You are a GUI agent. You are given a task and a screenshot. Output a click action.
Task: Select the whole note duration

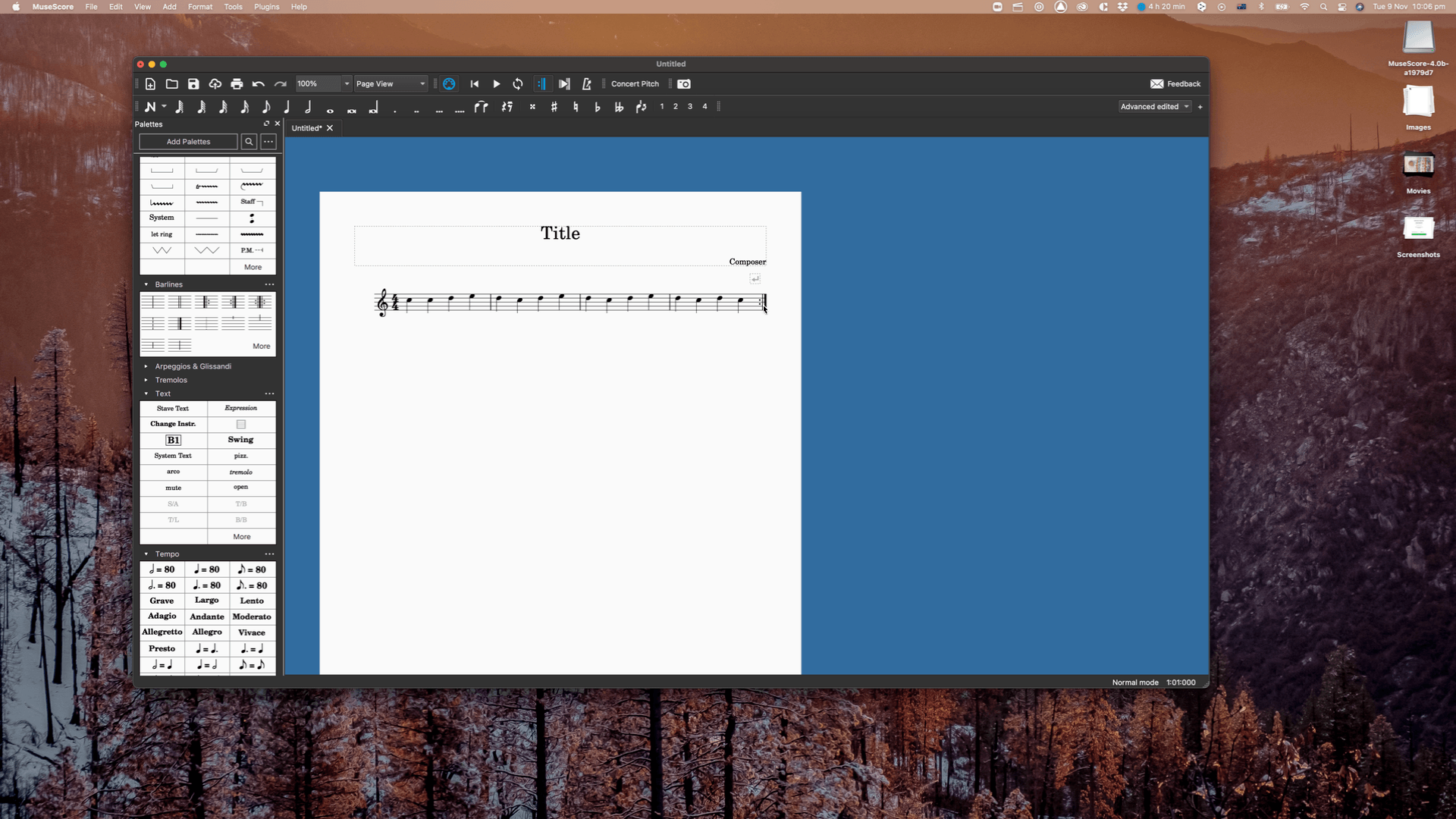(330, 108)
